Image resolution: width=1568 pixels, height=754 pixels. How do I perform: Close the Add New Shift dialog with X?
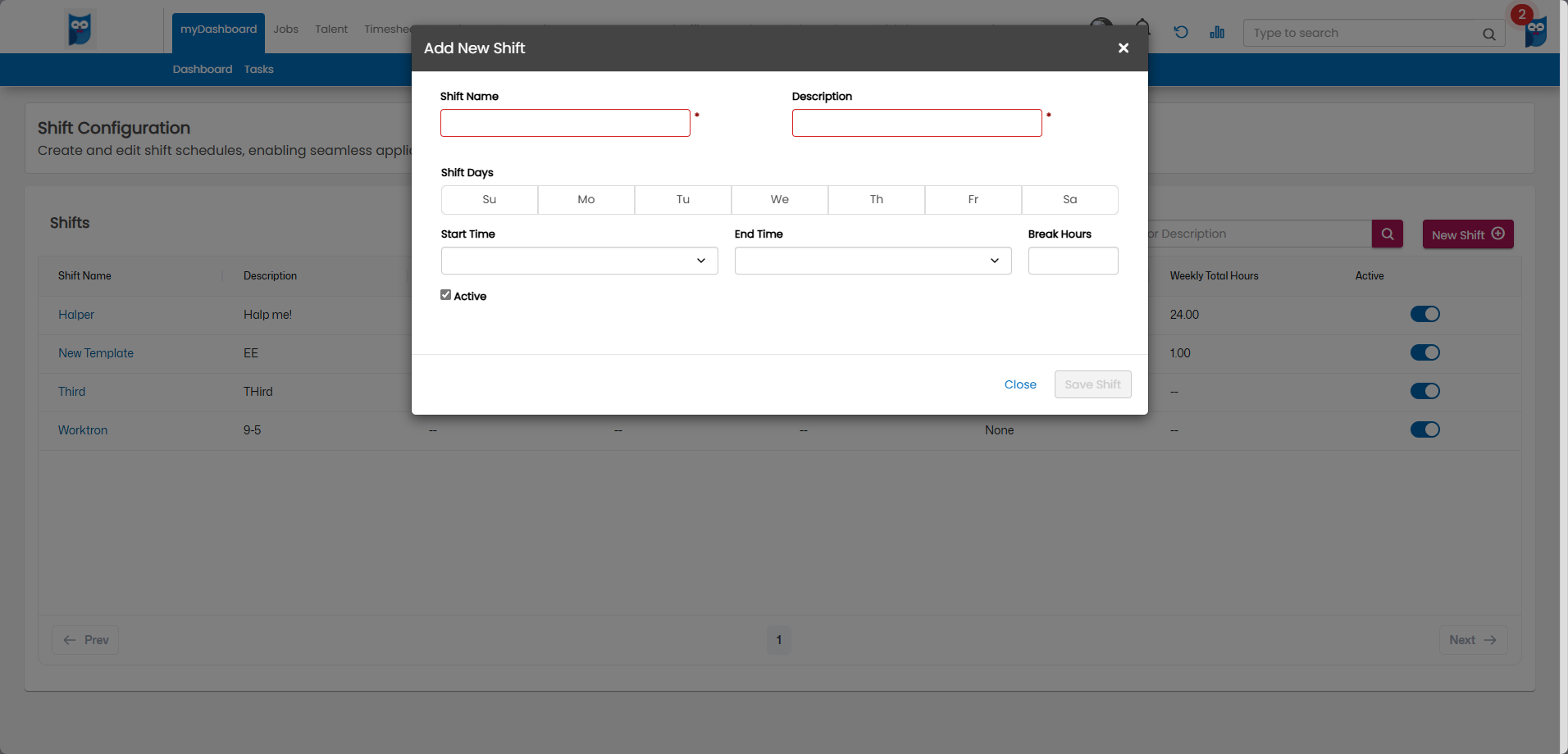point(1123,48)
